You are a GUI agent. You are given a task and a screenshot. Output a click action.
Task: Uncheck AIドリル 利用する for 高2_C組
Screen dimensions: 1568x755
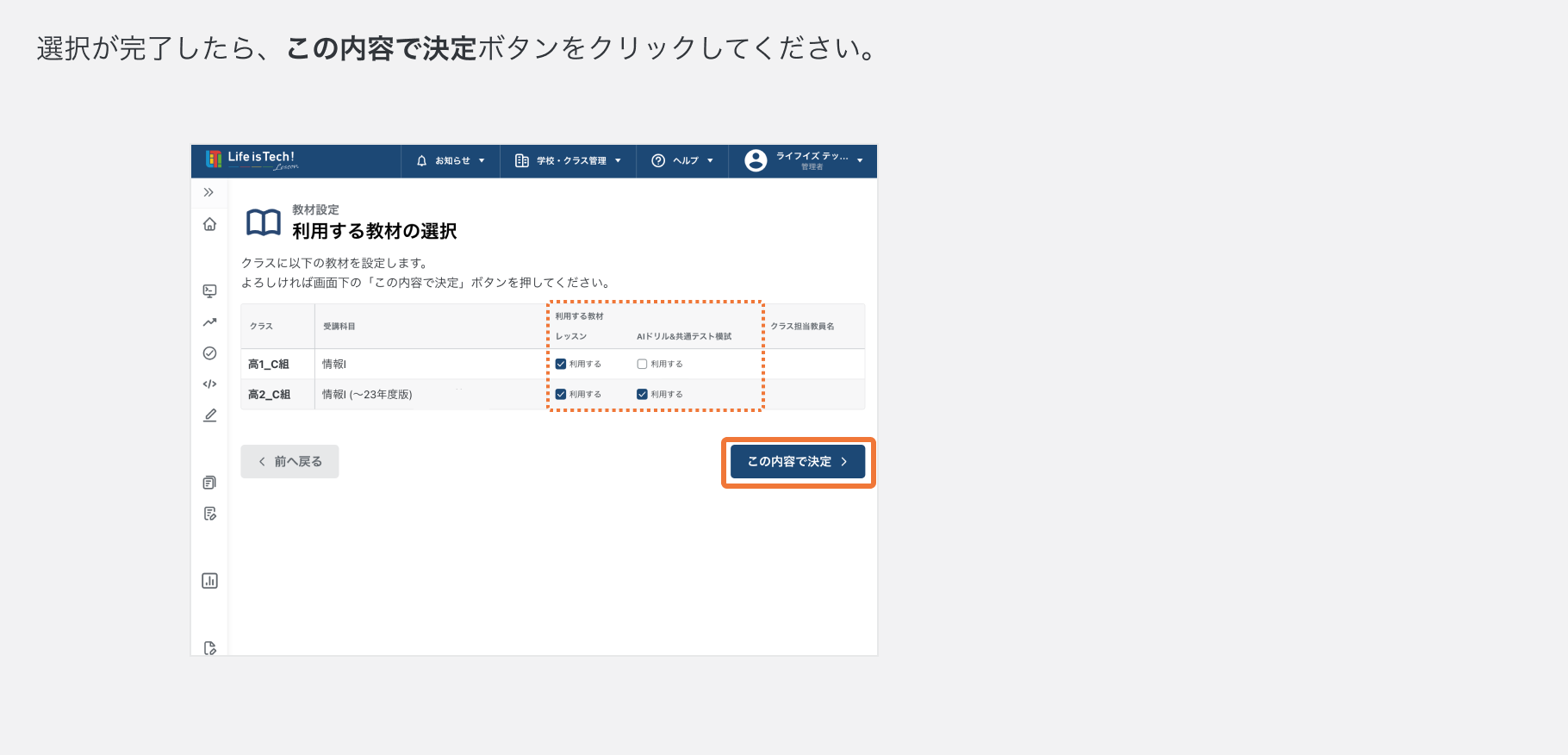[642, 394]
